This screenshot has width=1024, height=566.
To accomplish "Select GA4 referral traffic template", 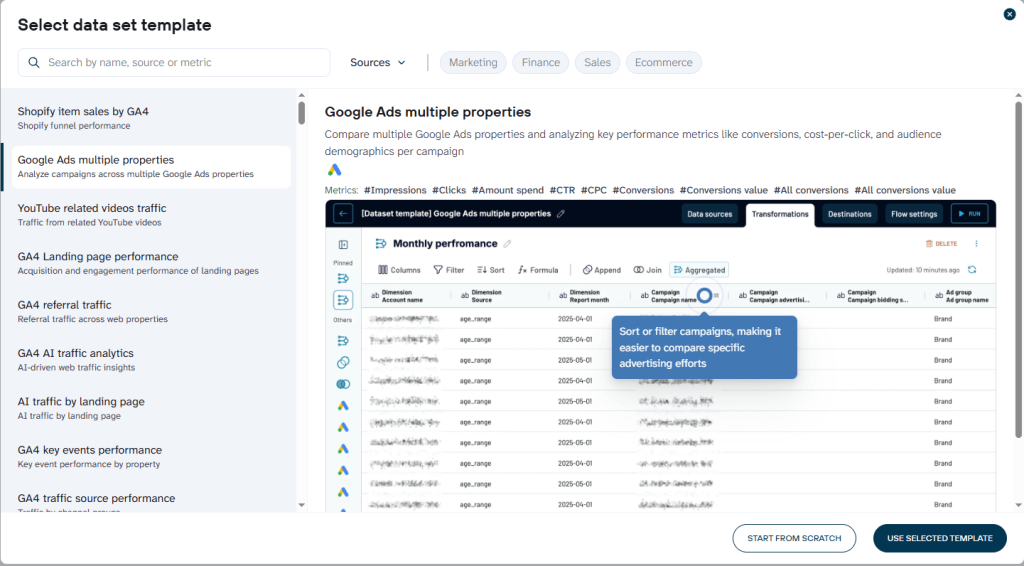I will [x=151, y=311].
